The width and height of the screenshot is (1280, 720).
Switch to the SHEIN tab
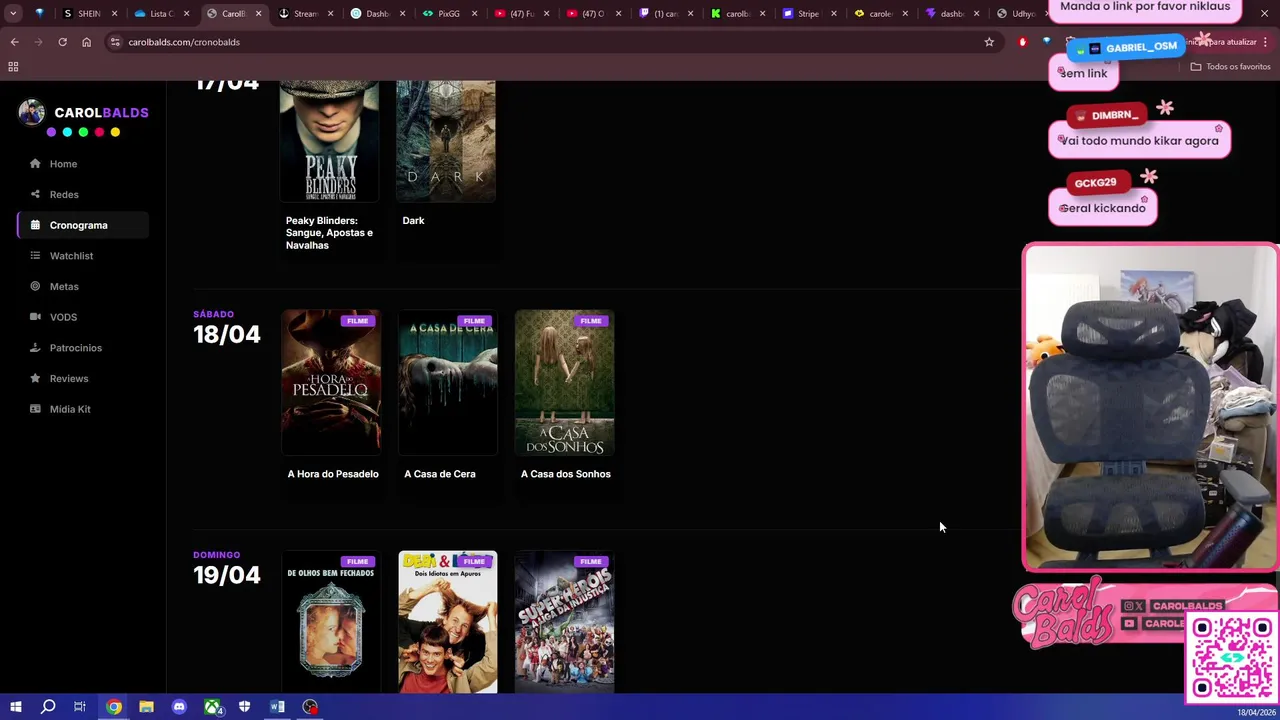pos(89,14)
